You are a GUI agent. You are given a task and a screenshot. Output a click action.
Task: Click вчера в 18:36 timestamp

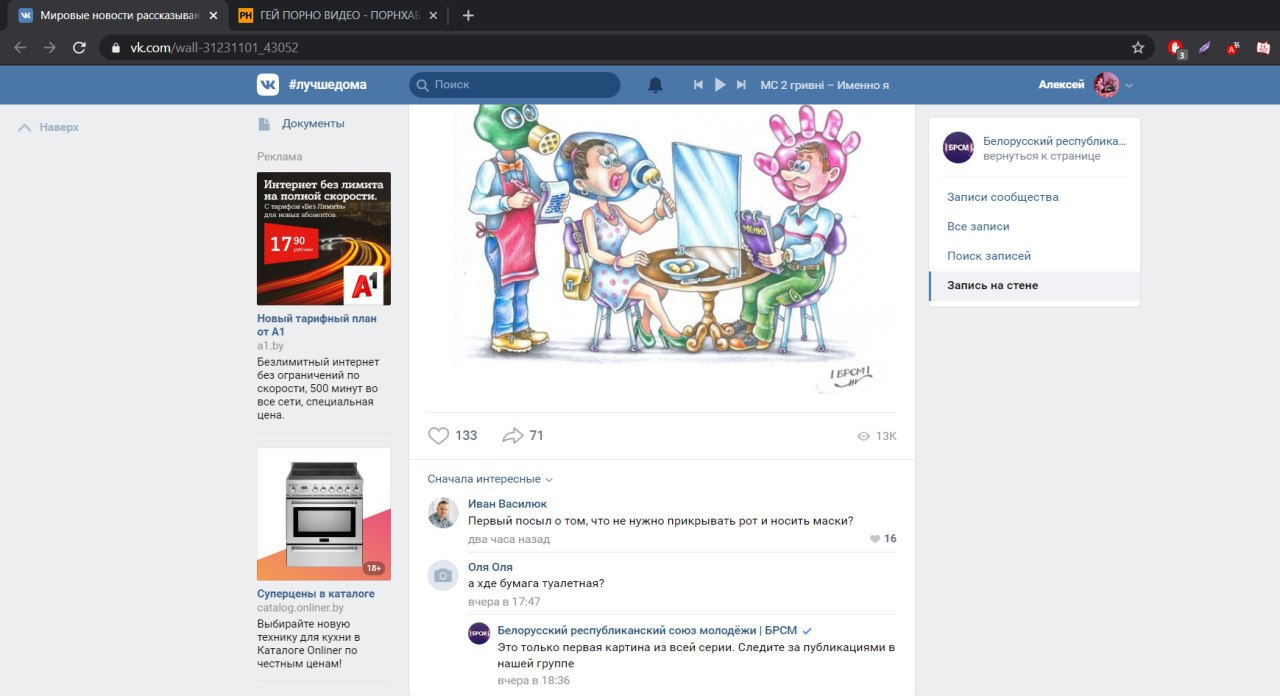[x=534, y=680]
